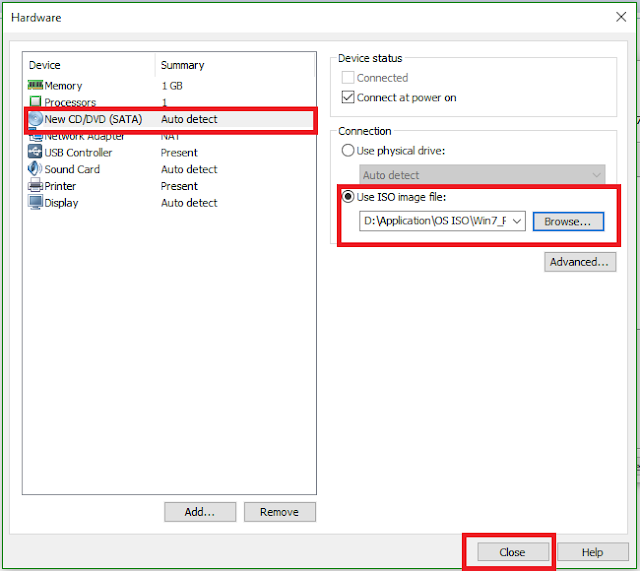Viewport: 640px width, 571px height.
Task: Click the Add... hardware button
Action: click(200, 511)
